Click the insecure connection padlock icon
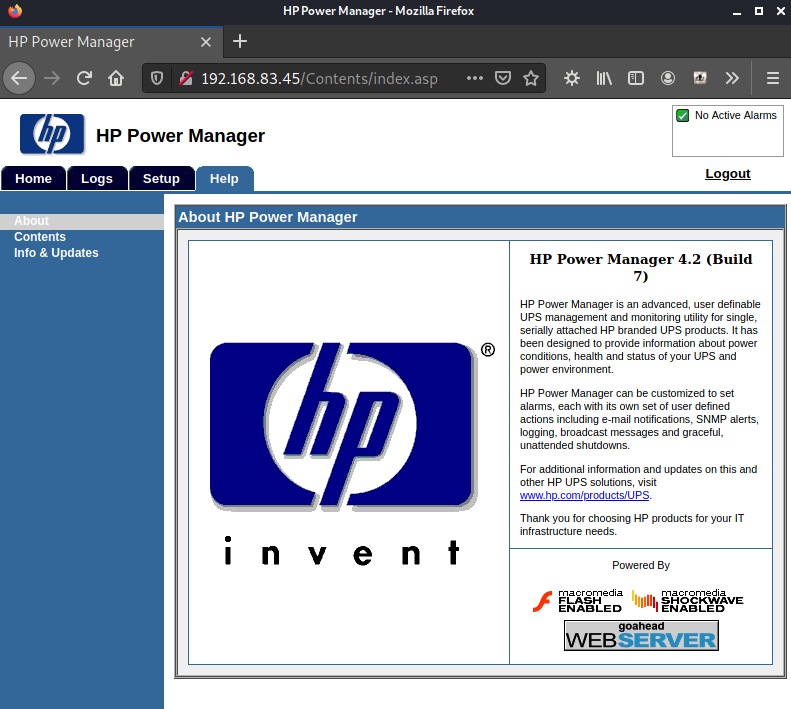This screenshot has width=791, height=709. click(x=186, y=78)
